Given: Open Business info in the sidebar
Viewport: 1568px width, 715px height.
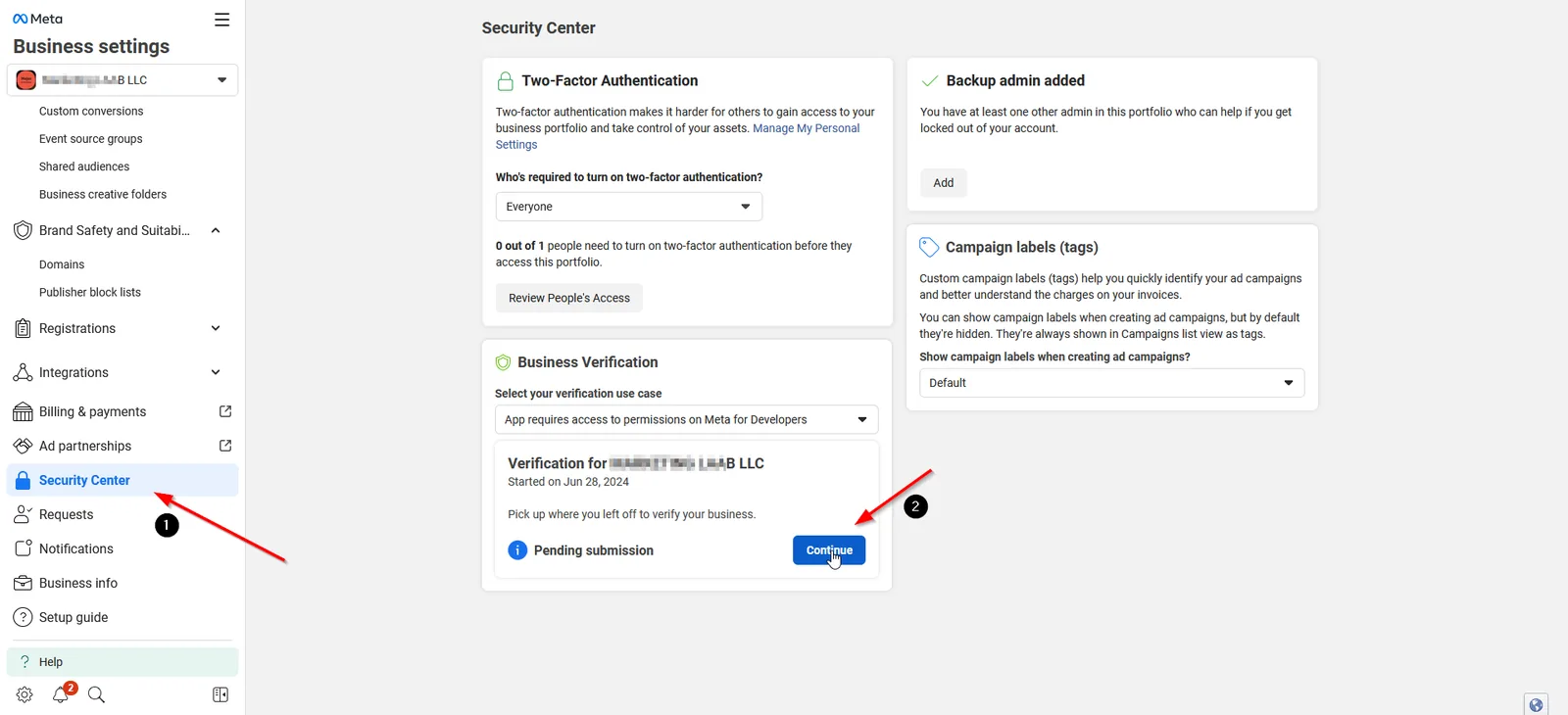Looking at the screenshot, I should pyautogui.click(x=122, y=583).
